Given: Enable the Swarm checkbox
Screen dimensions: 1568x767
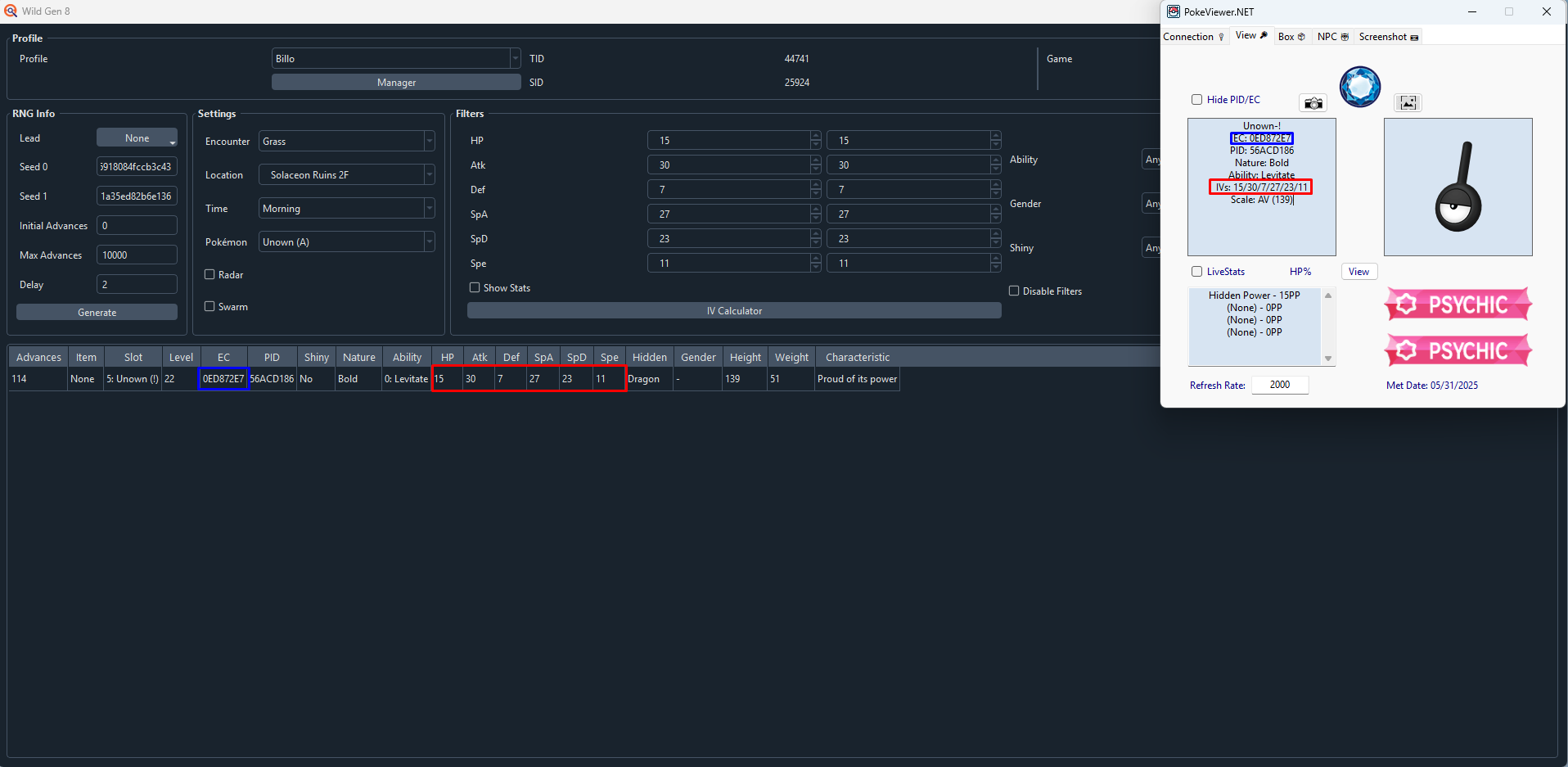Looking at the screenshot, I should 210,306.
